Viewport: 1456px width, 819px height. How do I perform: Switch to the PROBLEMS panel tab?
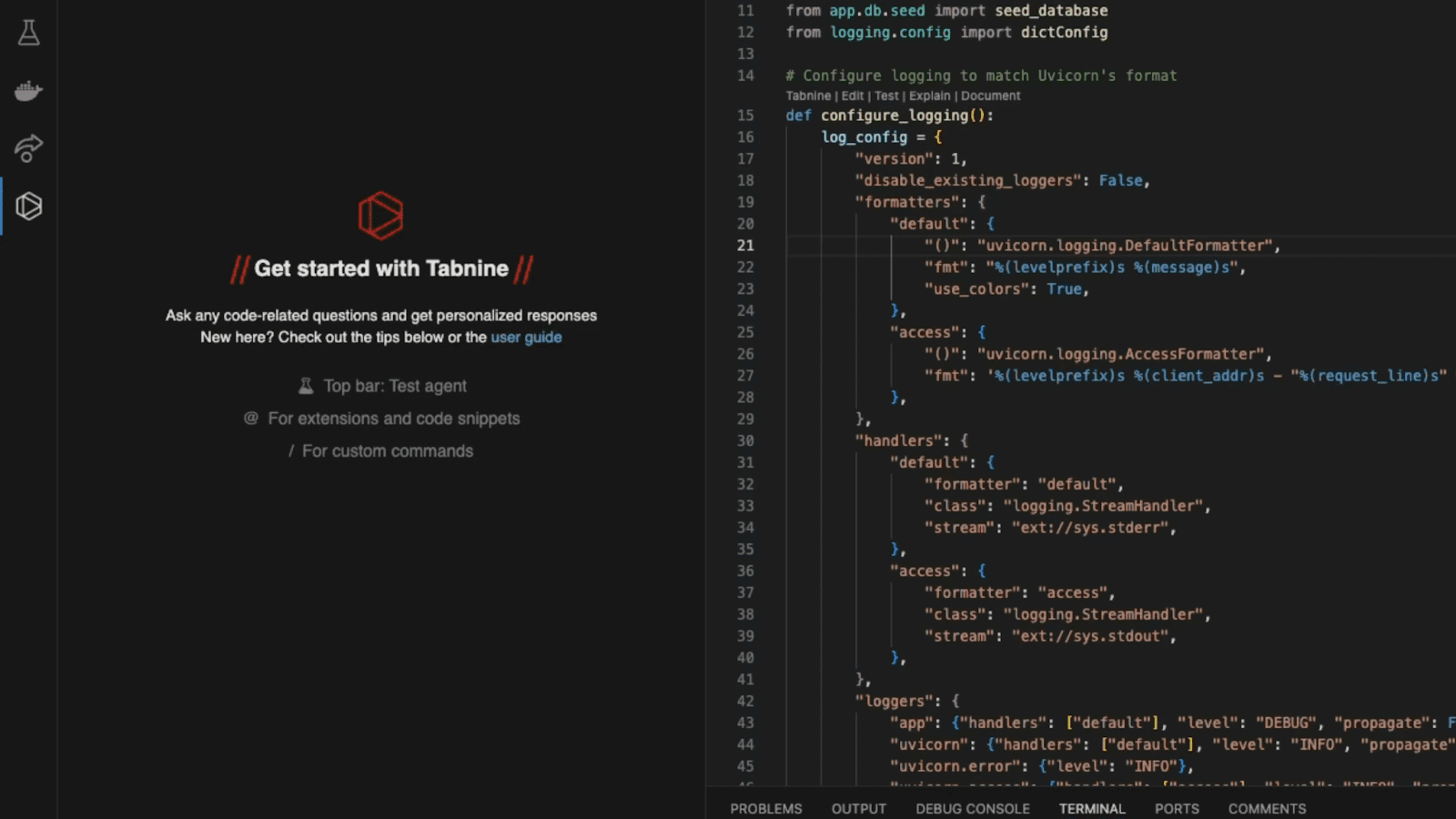pyautogui.click(x=766, y=809)
